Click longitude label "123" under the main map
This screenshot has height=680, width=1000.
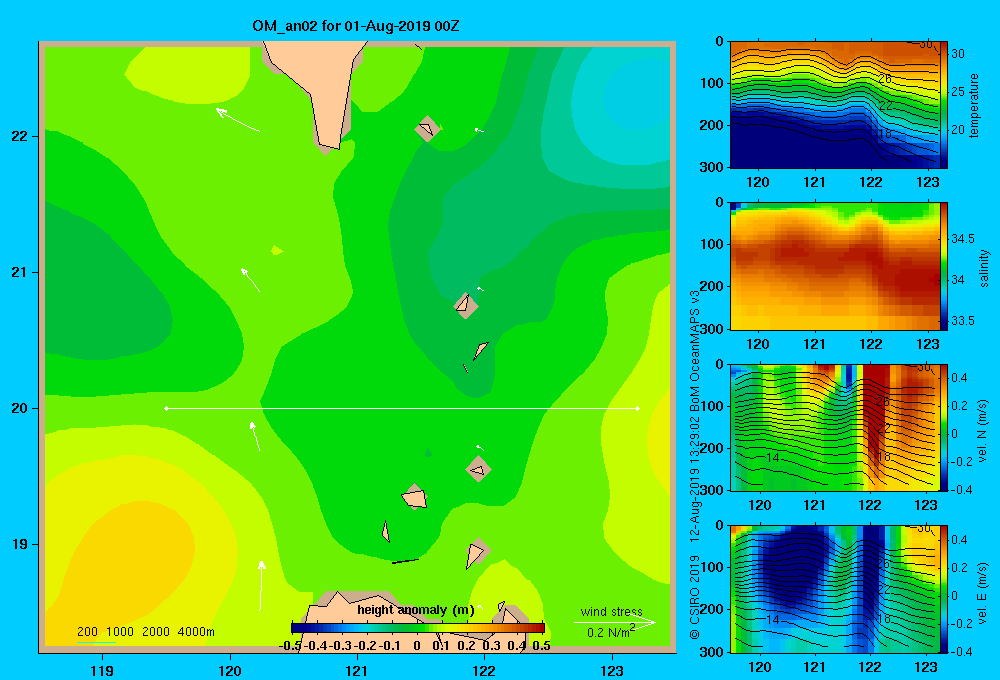coord(612,670)
